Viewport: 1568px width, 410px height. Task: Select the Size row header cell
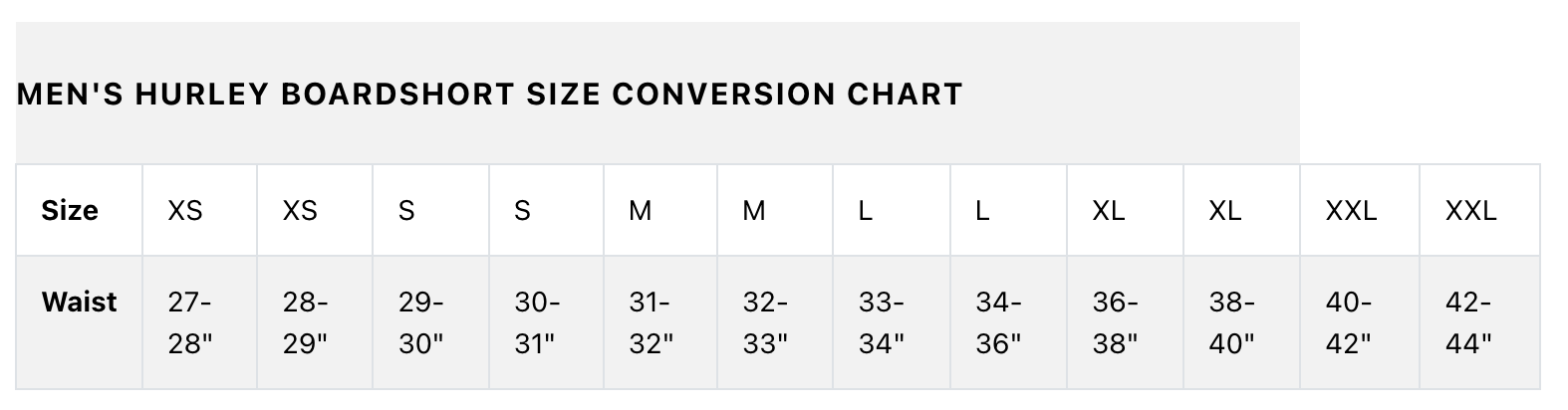(x=80, y=210)
